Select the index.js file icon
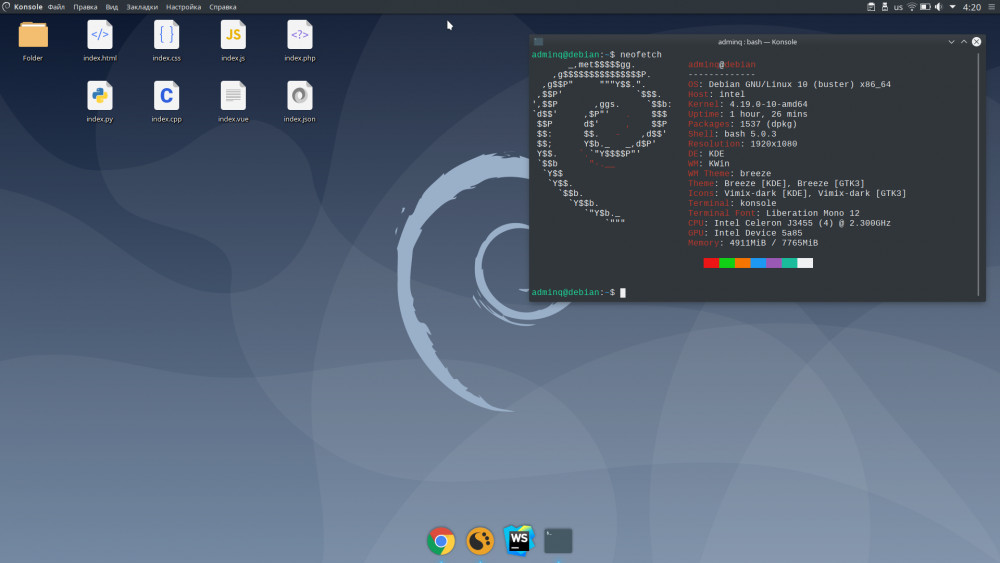 (x=233, y=36)
